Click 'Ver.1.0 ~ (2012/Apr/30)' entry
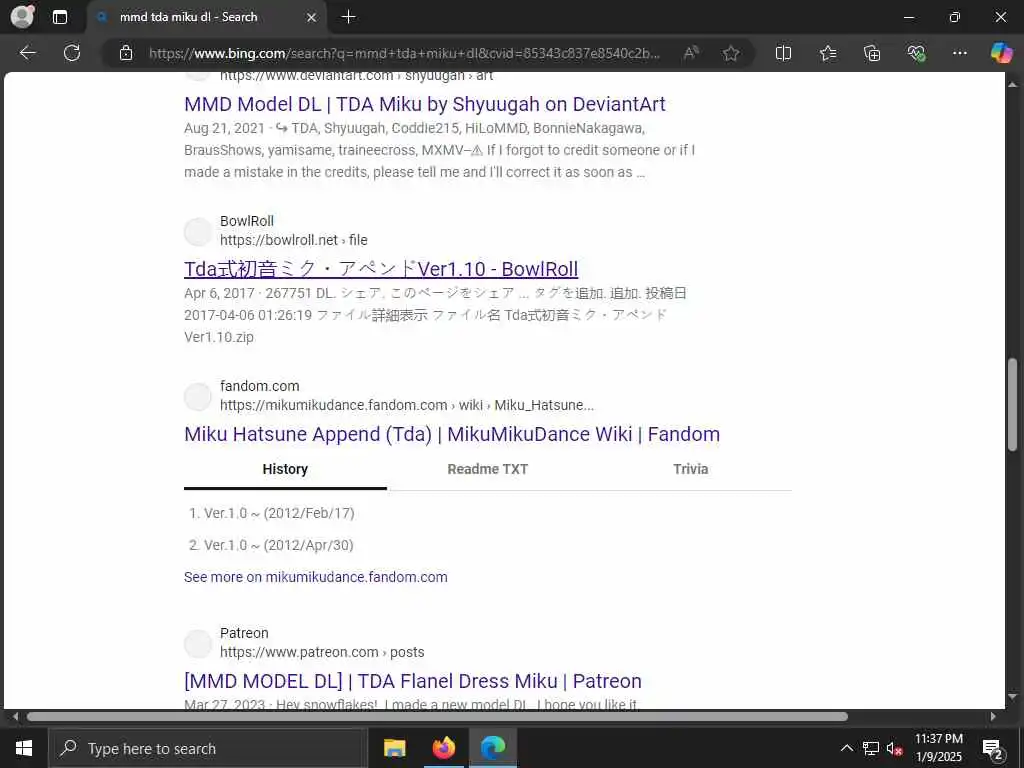 pyautogui.click(x=278, y=545)
